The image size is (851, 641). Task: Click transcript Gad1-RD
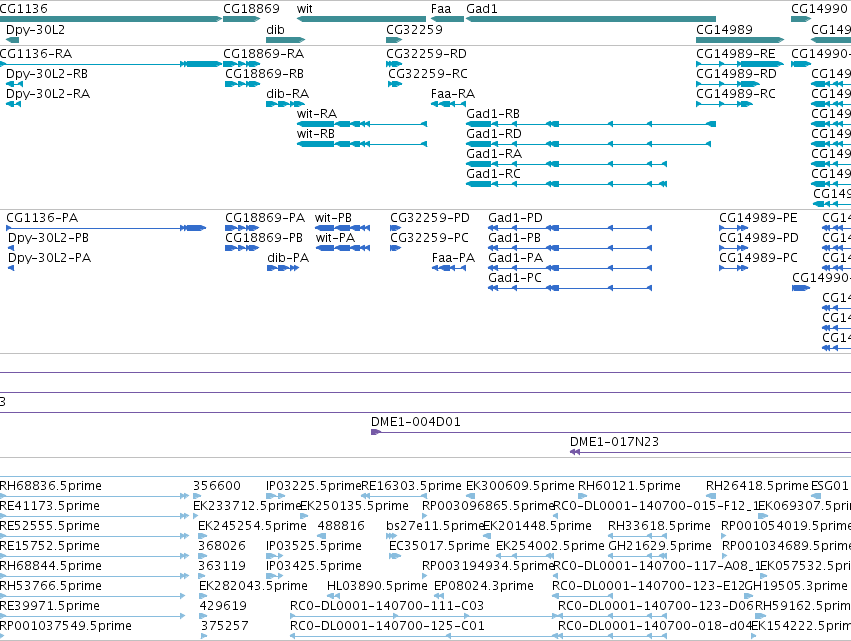588,144
